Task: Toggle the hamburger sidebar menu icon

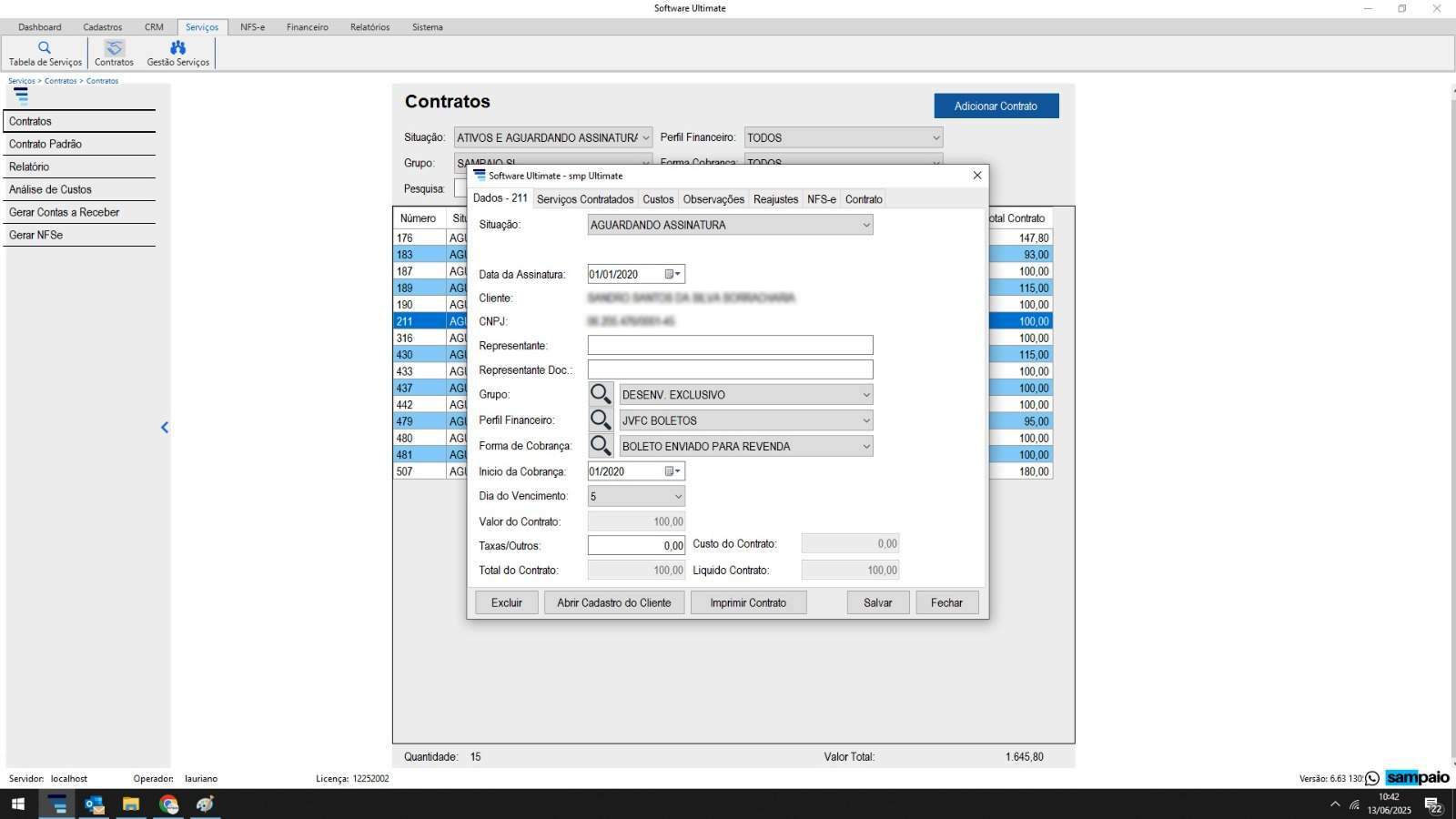Action: click(21, 96)
